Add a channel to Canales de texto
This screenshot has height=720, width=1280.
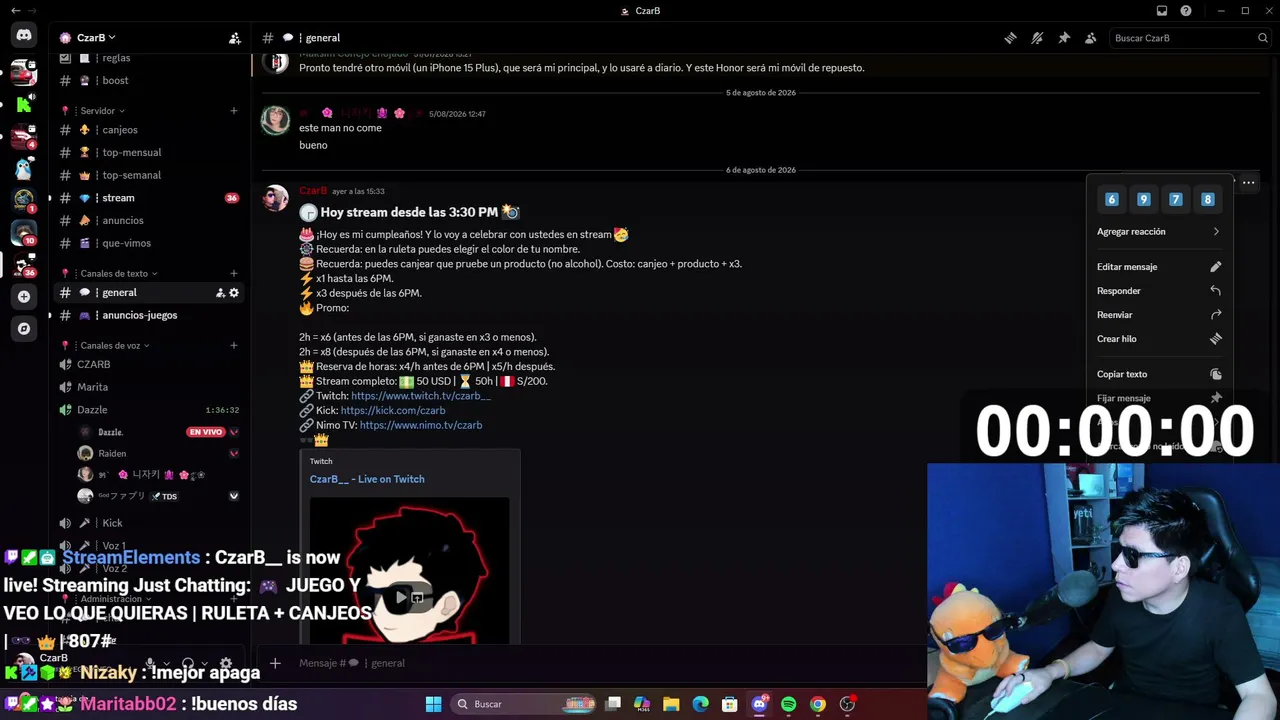(234, 273)
